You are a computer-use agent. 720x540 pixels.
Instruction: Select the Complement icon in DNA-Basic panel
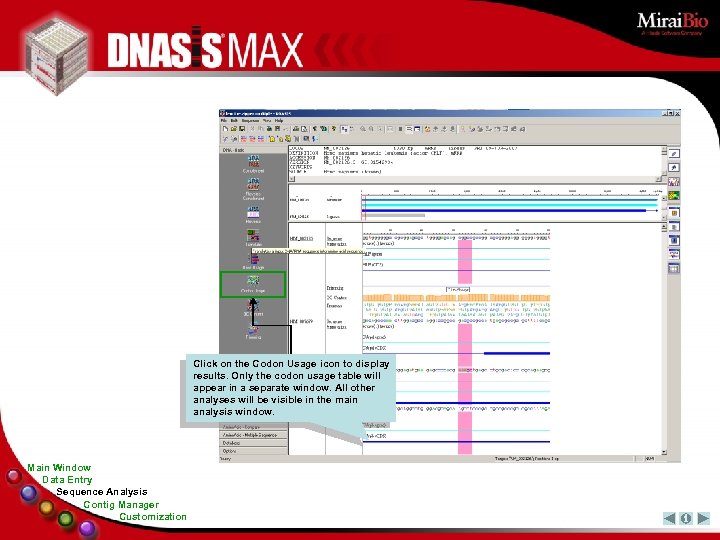tap(253, 164)
